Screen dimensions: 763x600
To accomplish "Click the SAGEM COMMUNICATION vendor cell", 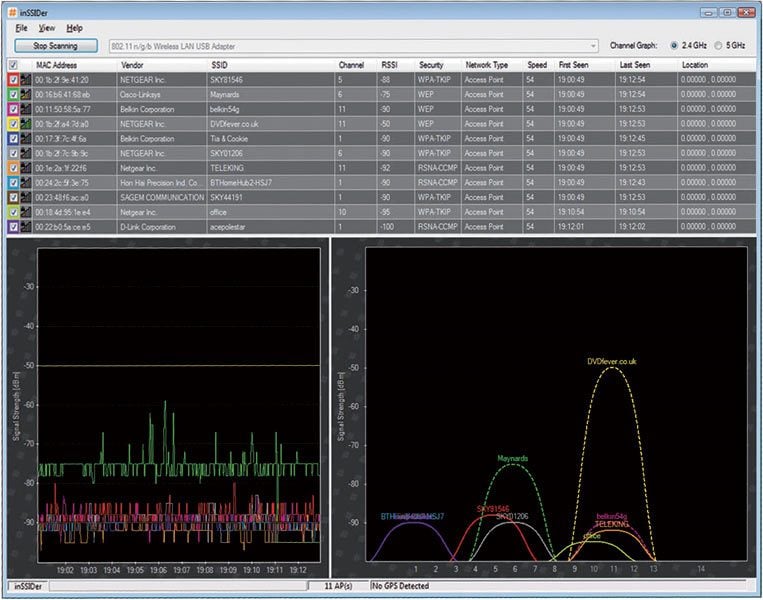I will (162, 198).
